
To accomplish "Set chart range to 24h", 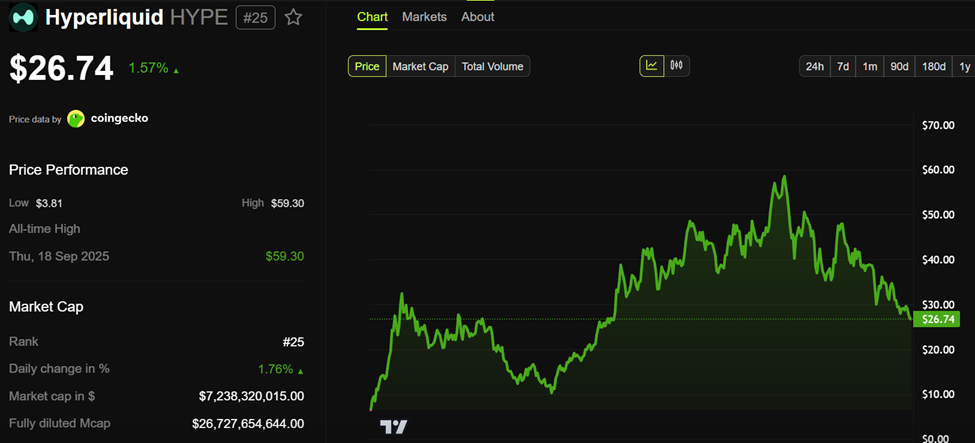I will [x=814, y=67].
